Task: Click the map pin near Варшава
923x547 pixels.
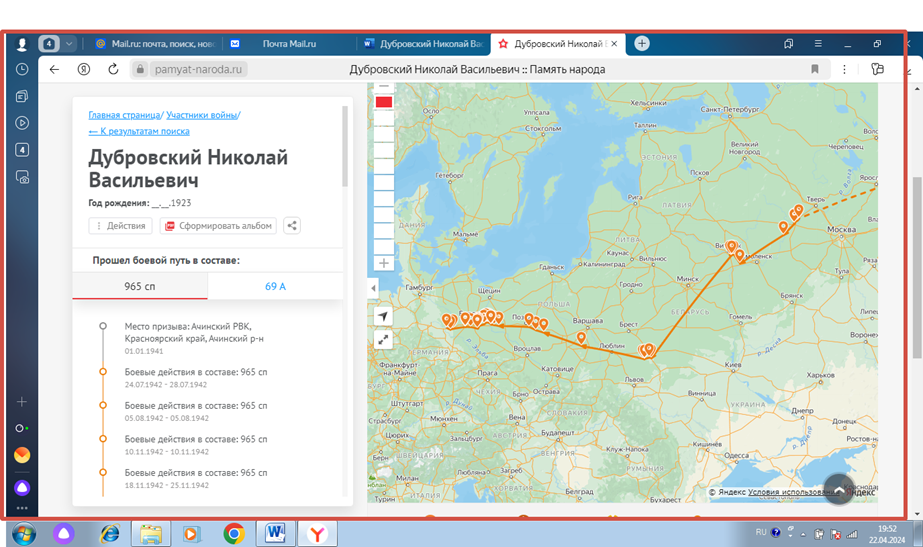Action: click(581, 337)
